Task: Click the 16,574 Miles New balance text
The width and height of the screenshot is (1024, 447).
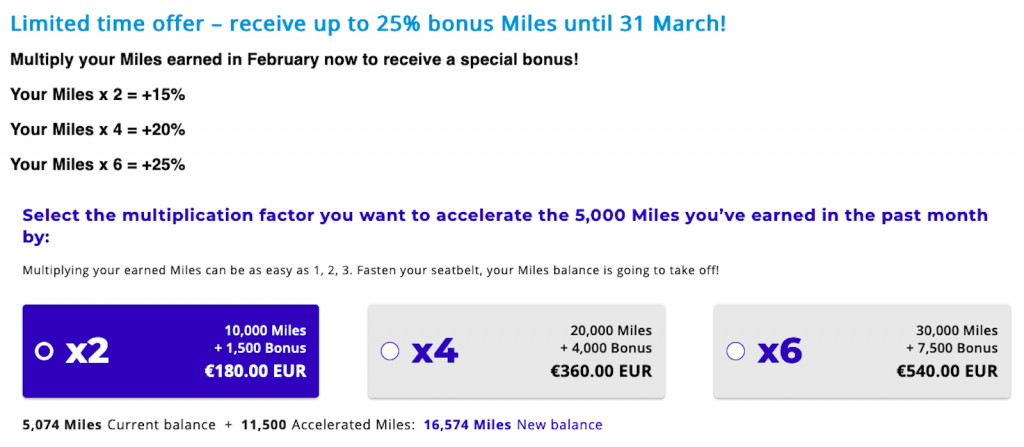Action: pyautogui.click(x=513, y=425)
